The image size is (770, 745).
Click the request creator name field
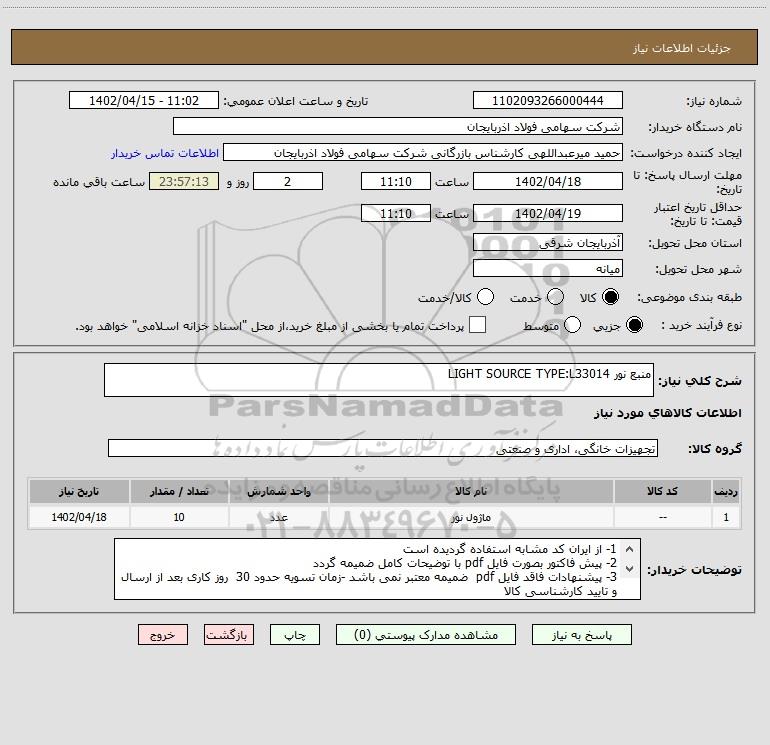tap(423, 153)
